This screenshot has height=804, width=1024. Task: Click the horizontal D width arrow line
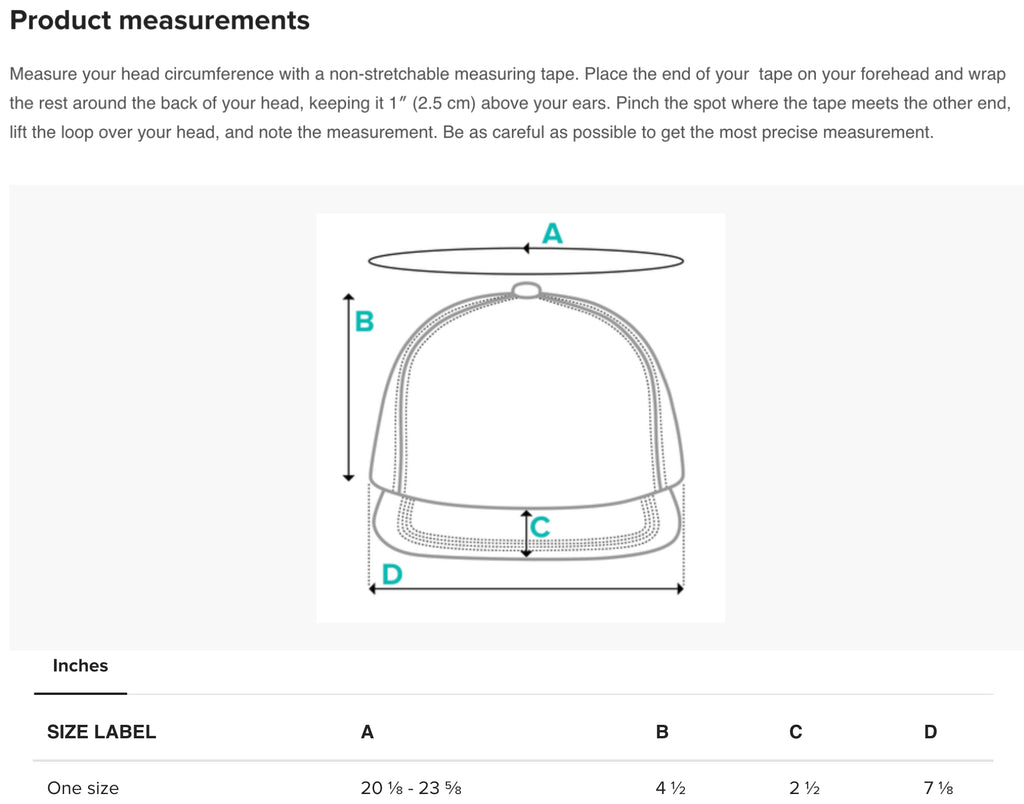click(x=526, y=588)
